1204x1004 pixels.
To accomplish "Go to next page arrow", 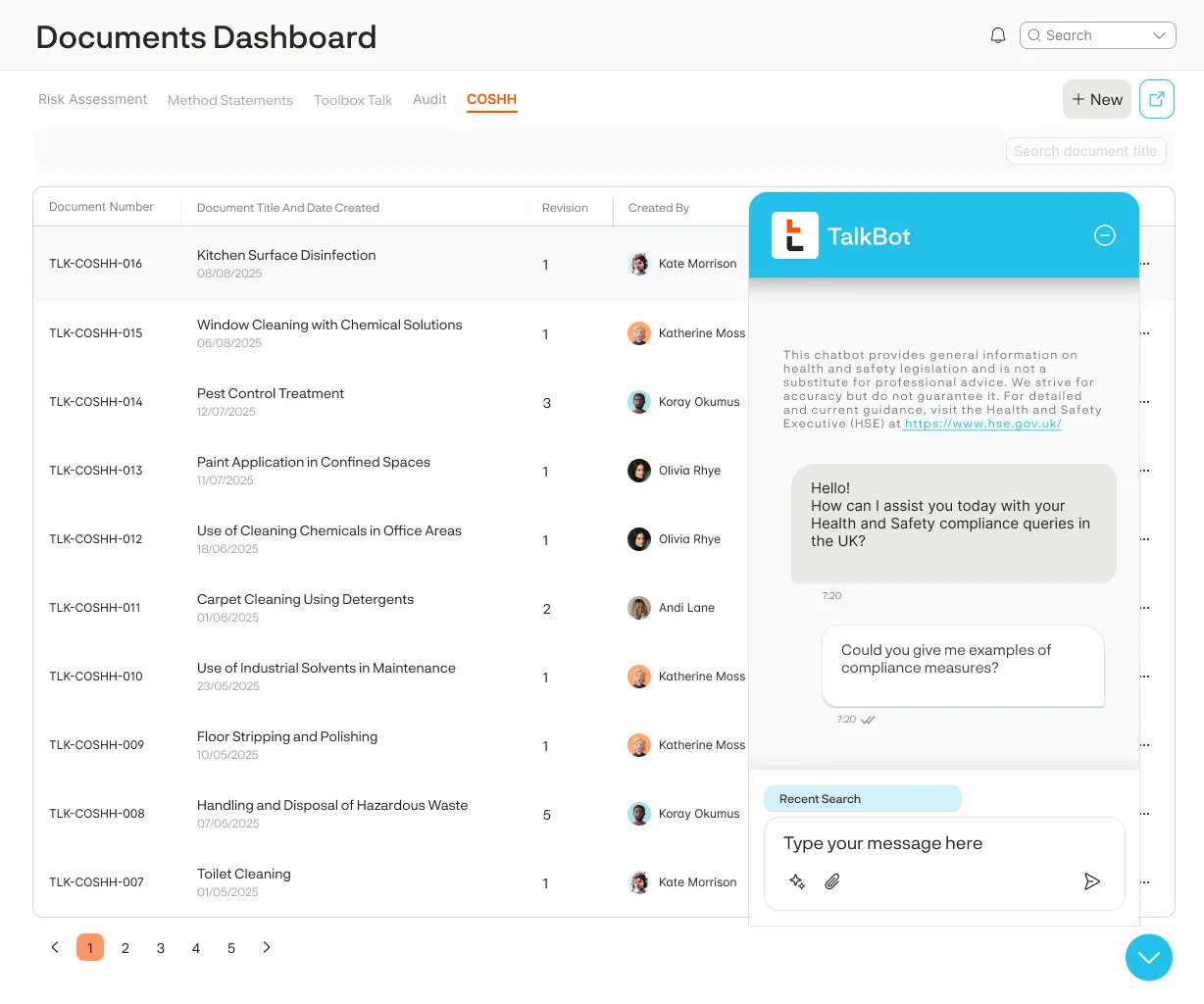I will click(267, 947).
